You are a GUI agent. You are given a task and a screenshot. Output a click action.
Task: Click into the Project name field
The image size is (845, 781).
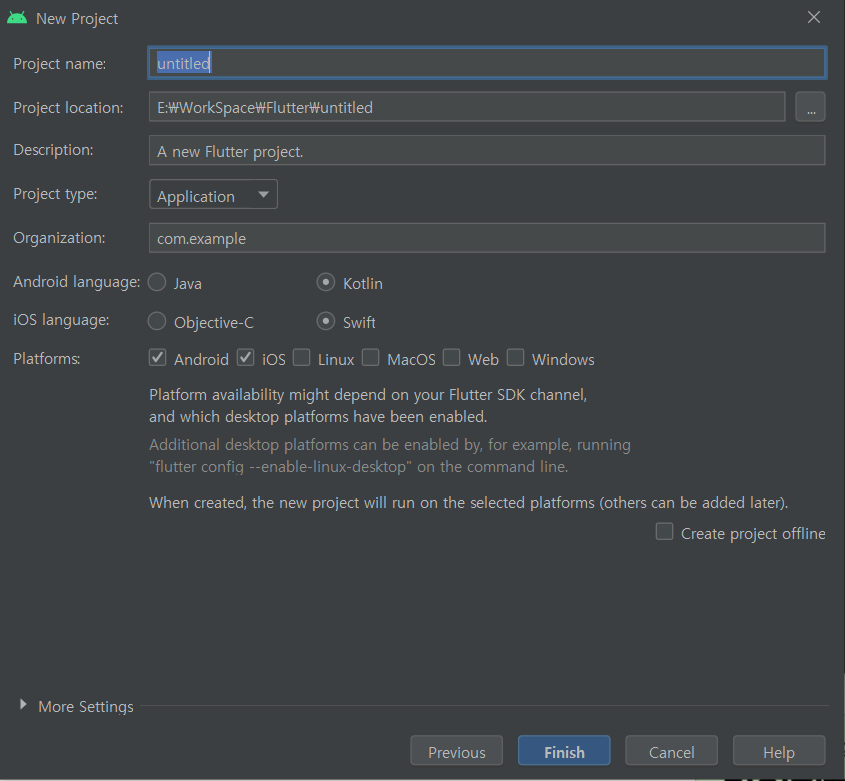click(x=487, y=63)
